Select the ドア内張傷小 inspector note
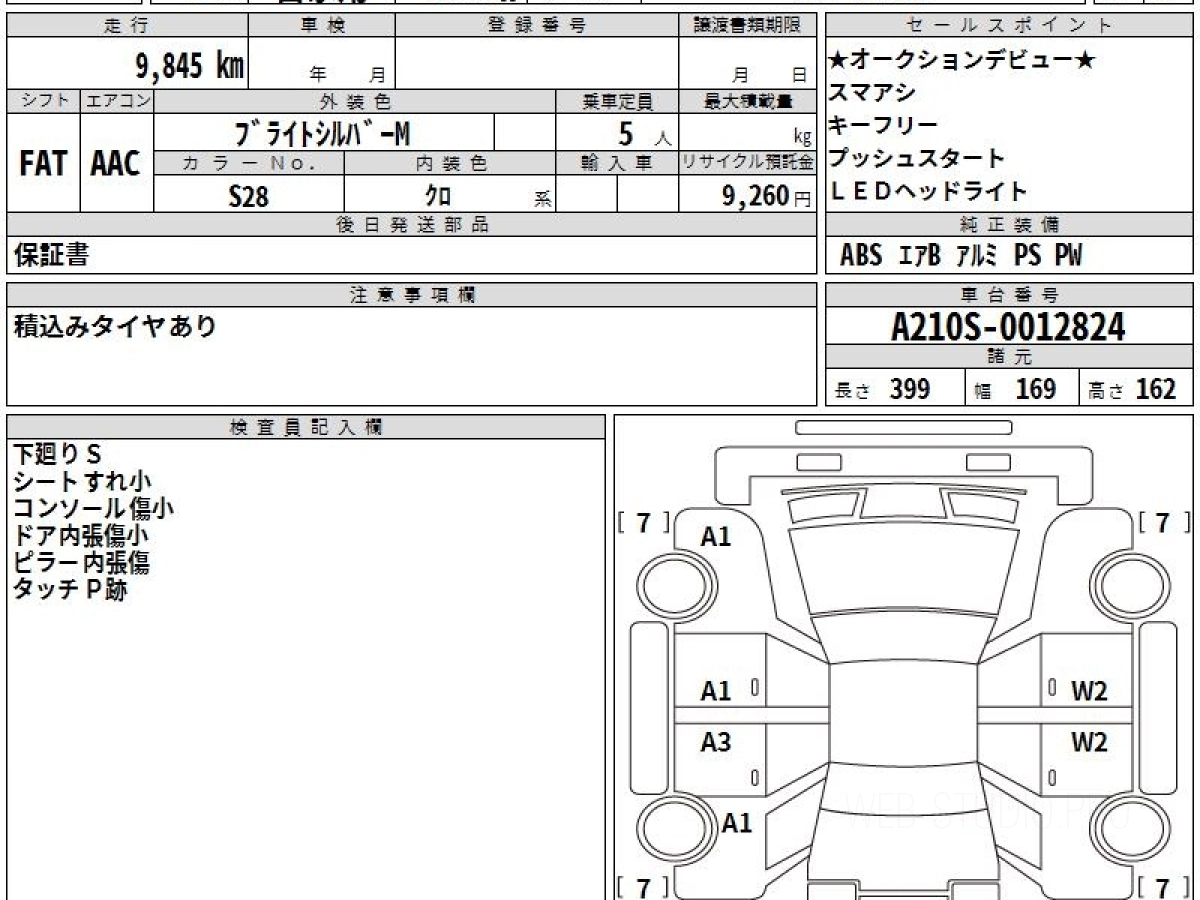 [x=82, y=536]
